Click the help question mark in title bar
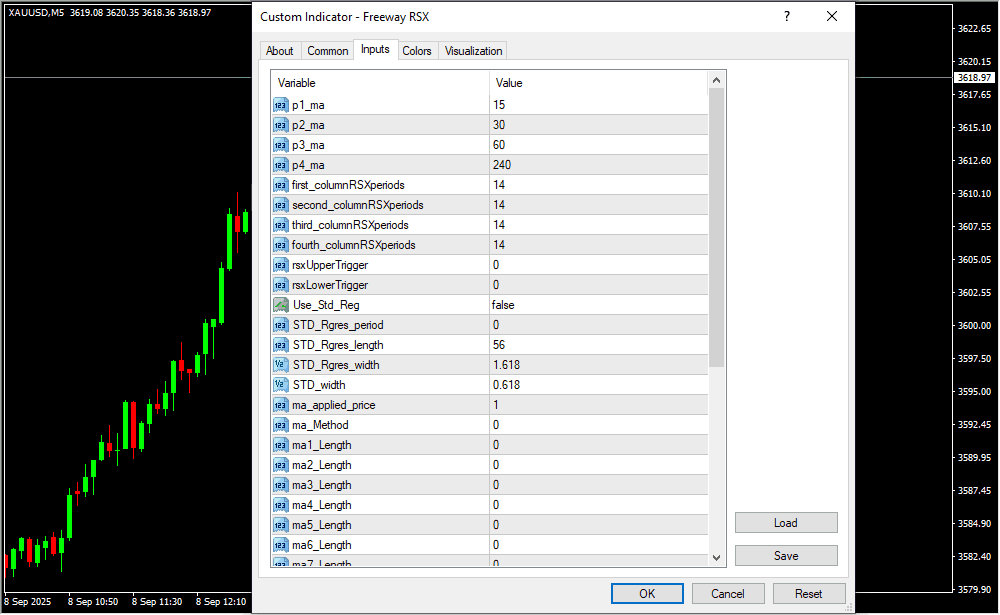This screenshot has height=615, width=1000. click(787, 17)
